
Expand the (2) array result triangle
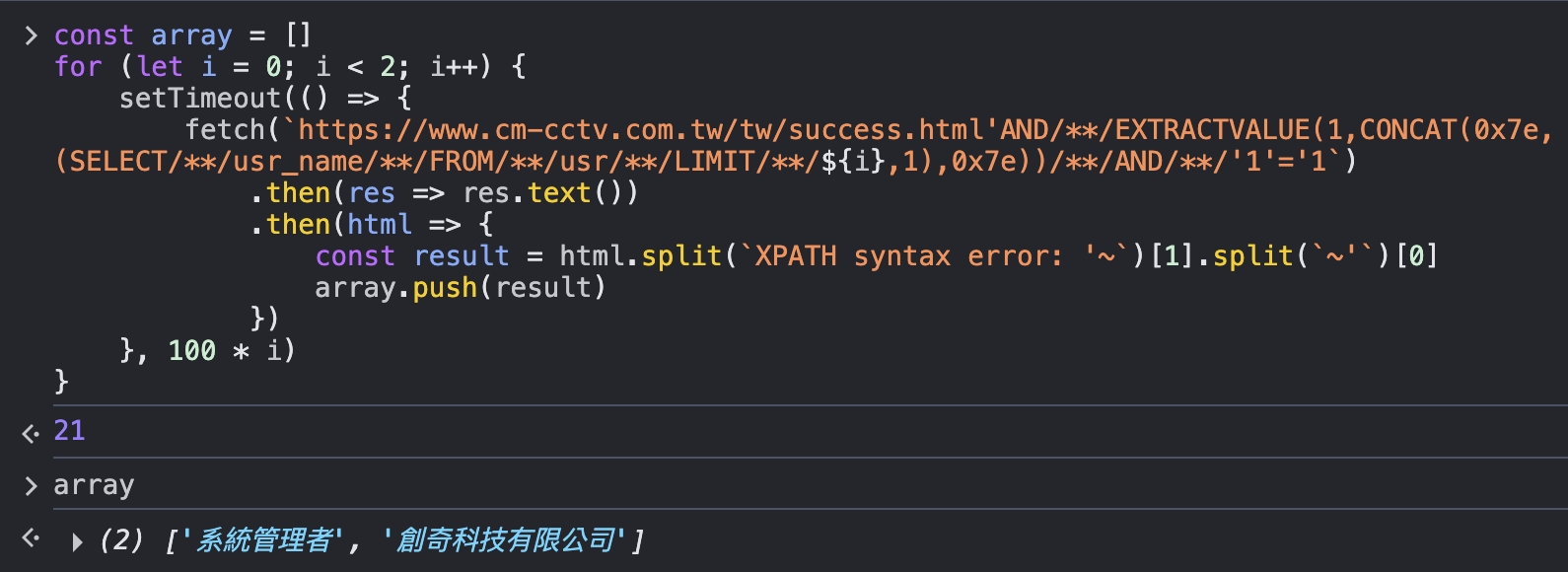point(77,541)
